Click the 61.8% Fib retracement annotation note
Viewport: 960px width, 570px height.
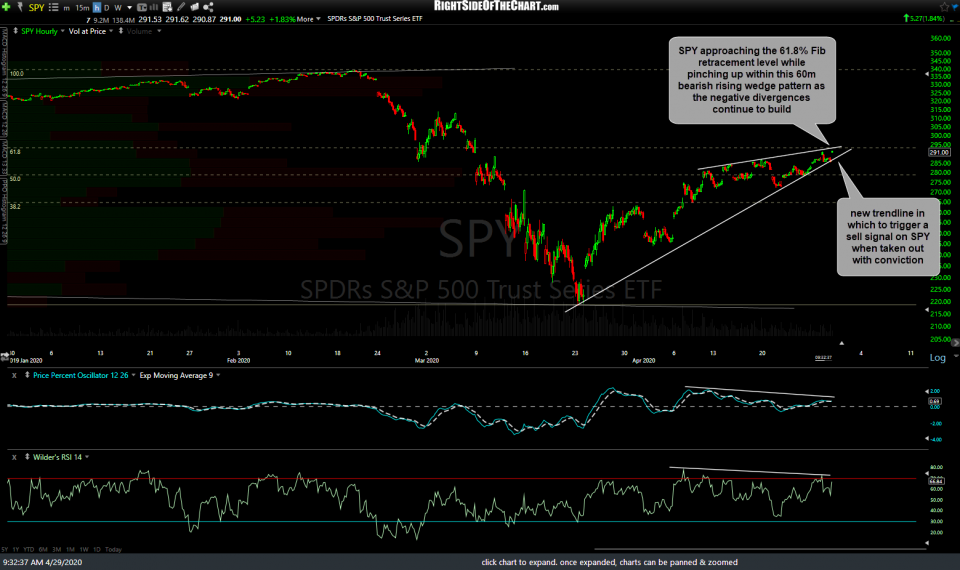[x=752, y=80]
